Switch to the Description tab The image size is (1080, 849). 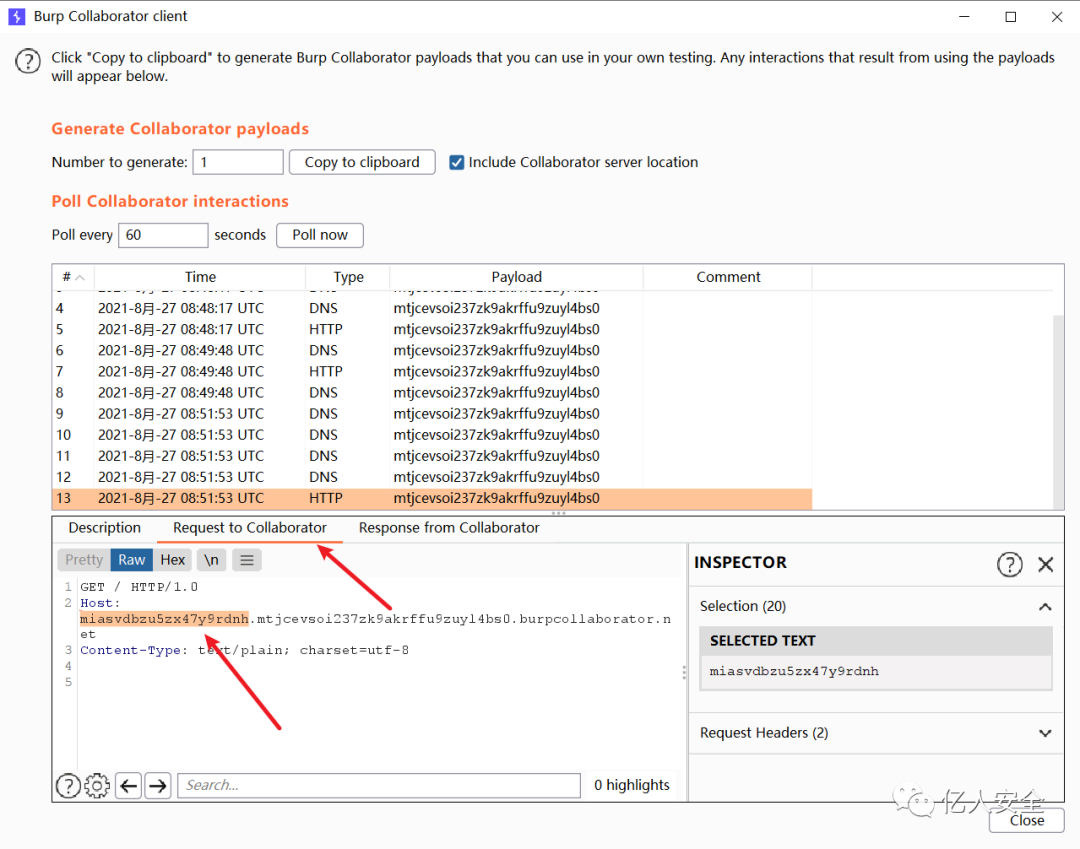(105, 528)
